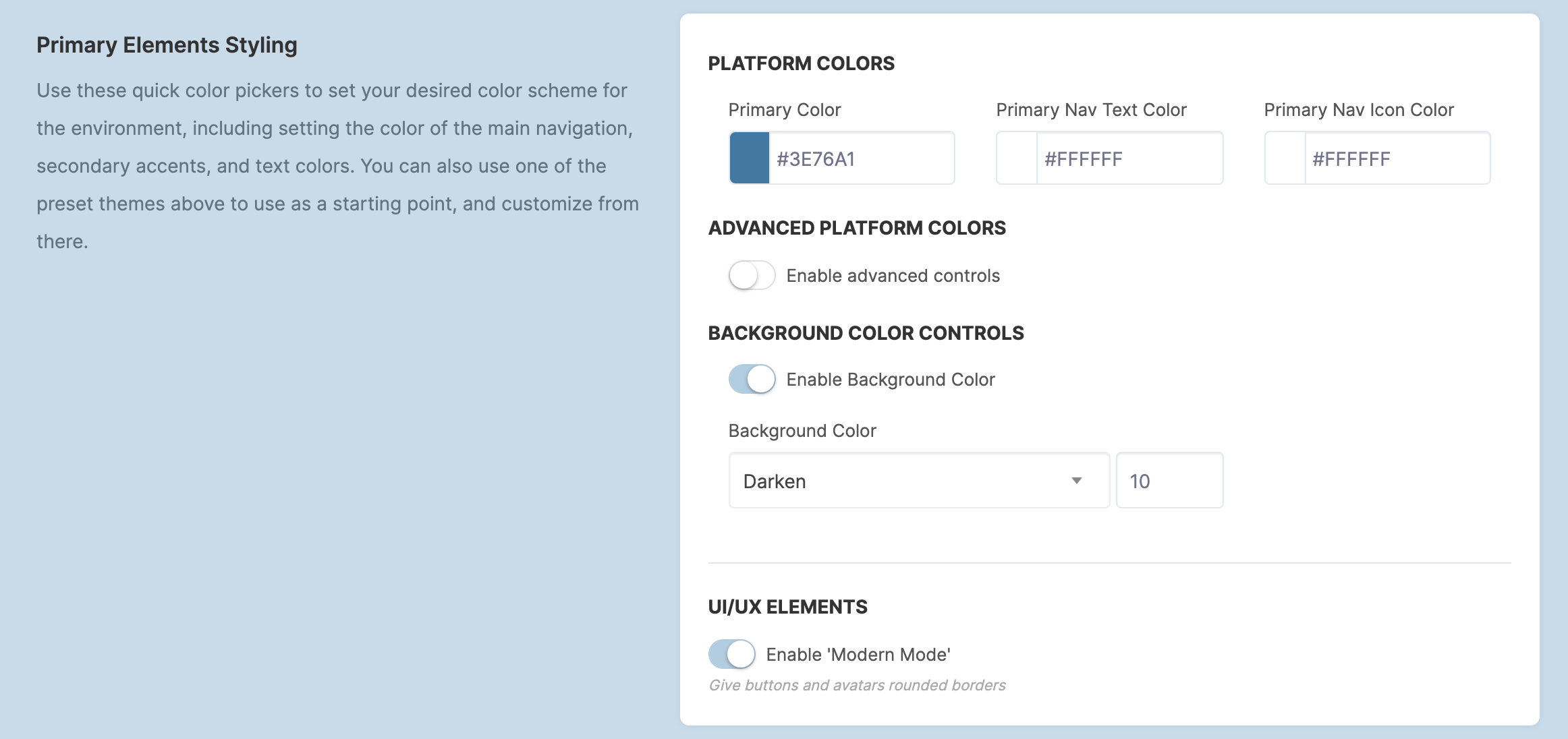Click the Primary Color label
Viewport: 1568px width, 739px height.
785,110
